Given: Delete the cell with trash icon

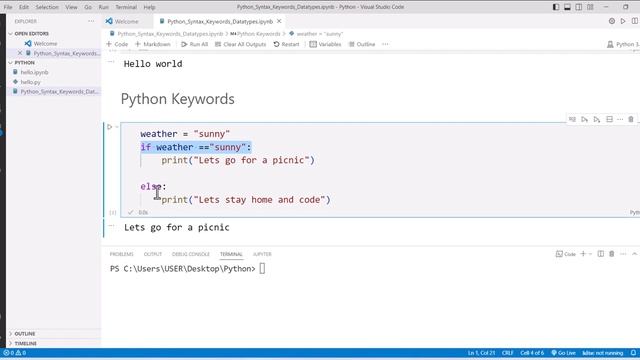Looking at the screenshot, I should point(631,119).
